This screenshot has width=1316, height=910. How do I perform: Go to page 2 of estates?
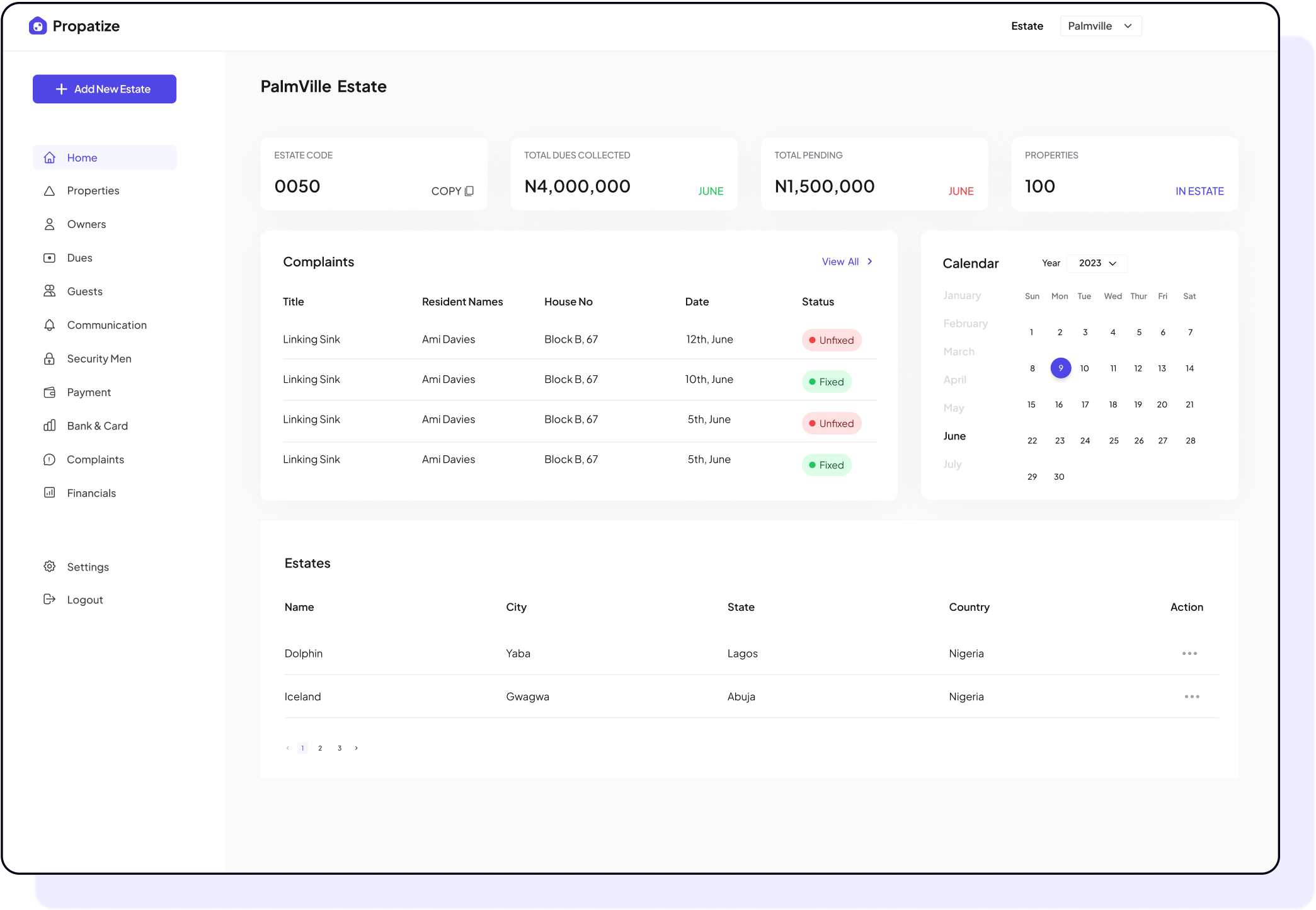point(320,748)
